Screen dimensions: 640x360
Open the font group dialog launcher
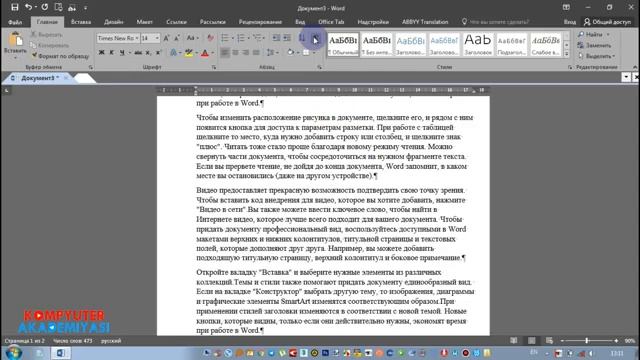(x=214, y=67)
